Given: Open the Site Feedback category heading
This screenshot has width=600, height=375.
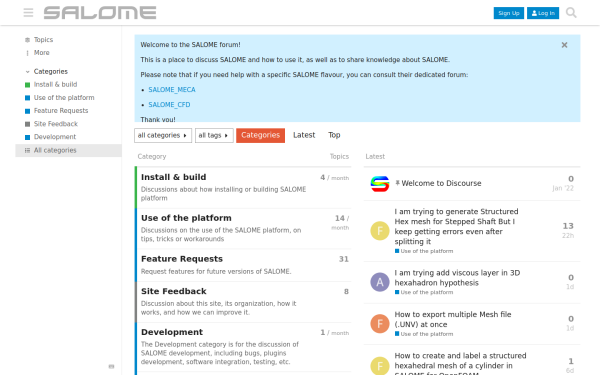Looking at the screenshot, I should pos(173,292).
